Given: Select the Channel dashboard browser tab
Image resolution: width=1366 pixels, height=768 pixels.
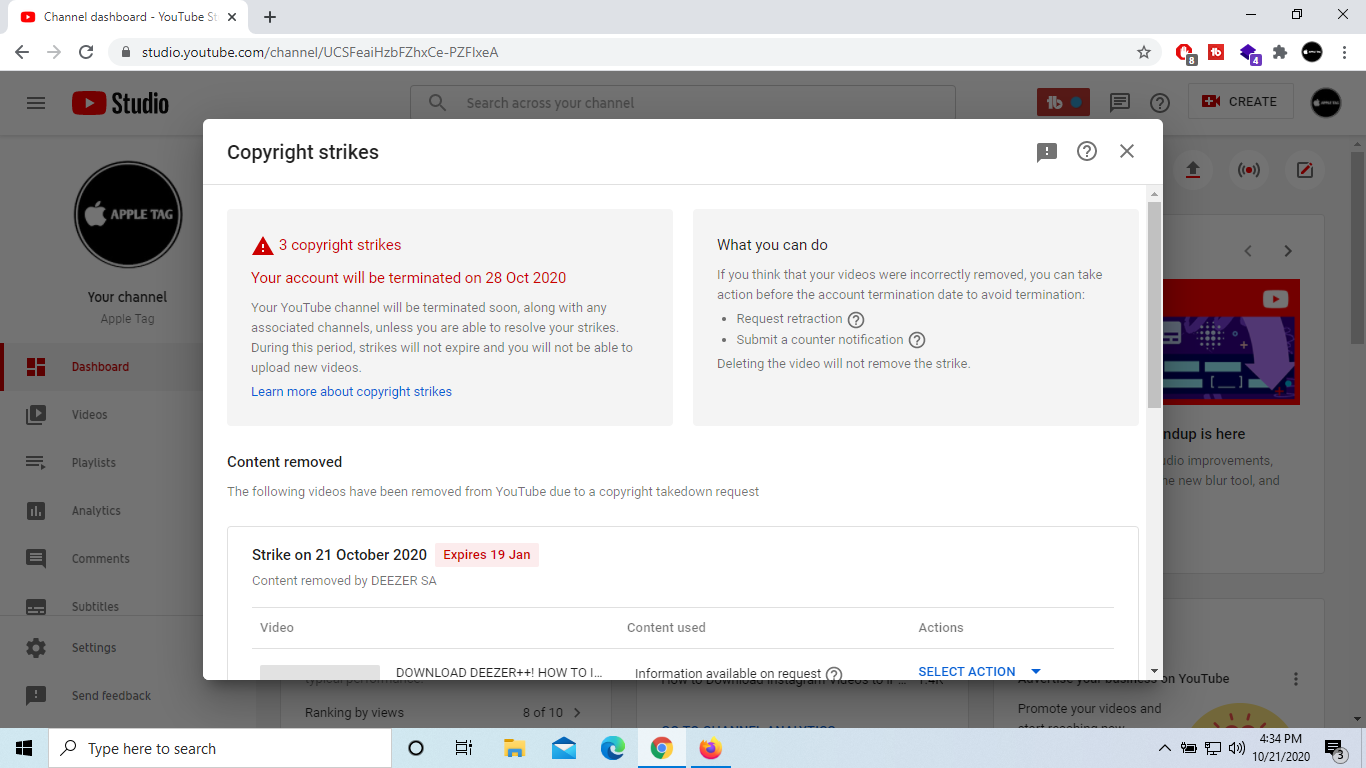Looking at the screenshot, I should 128,17.
